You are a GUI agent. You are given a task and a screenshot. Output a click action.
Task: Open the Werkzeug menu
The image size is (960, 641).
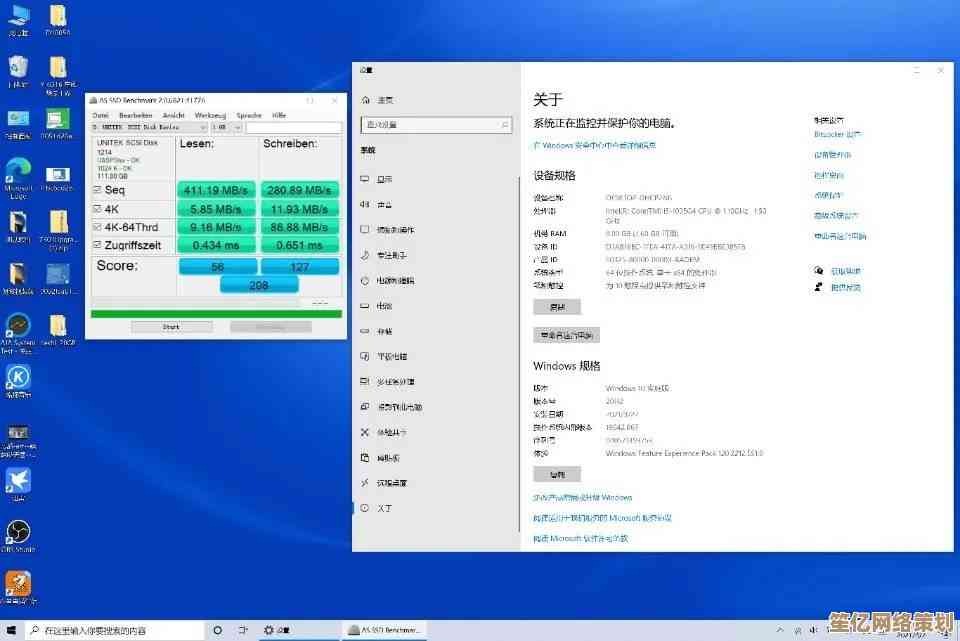[210, 115]
